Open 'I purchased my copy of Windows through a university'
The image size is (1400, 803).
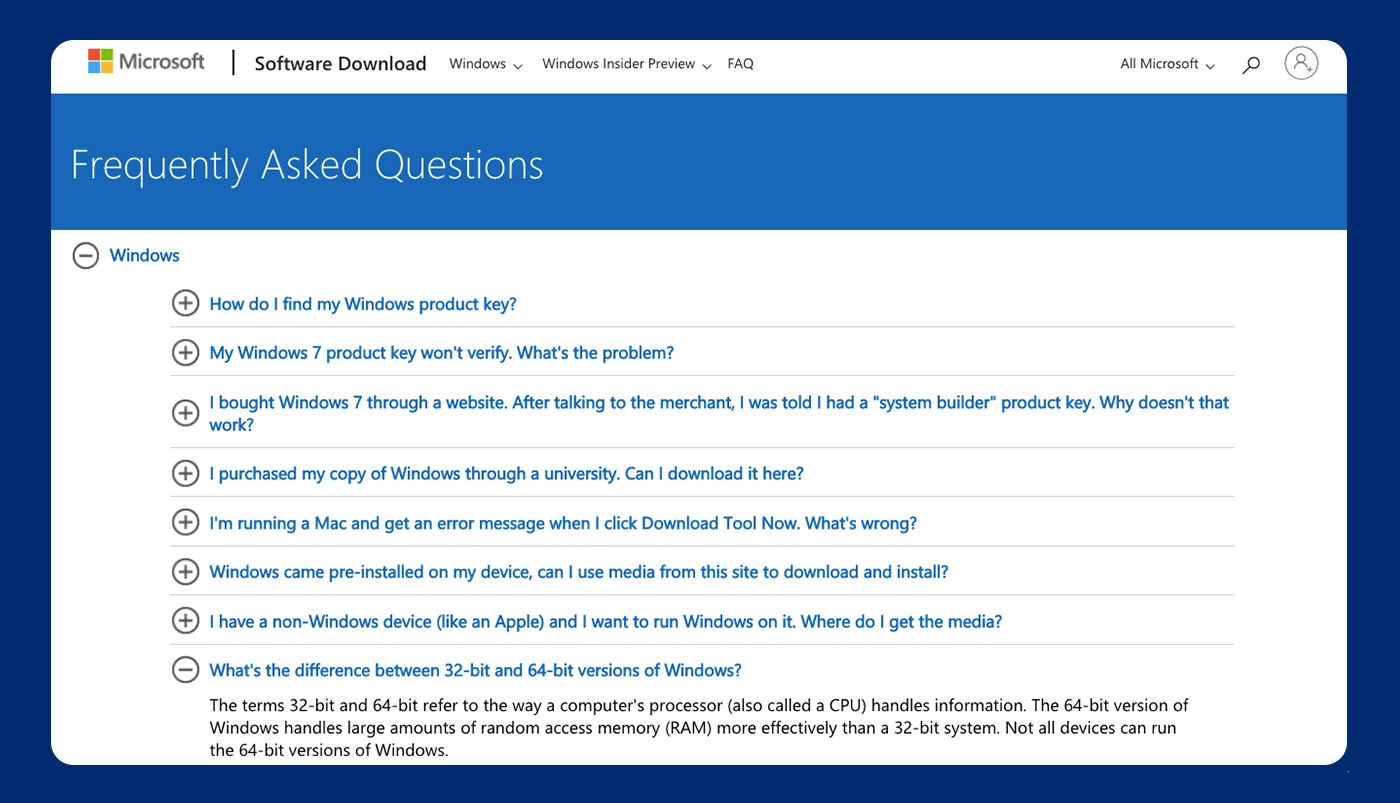[x=507, y=473]
